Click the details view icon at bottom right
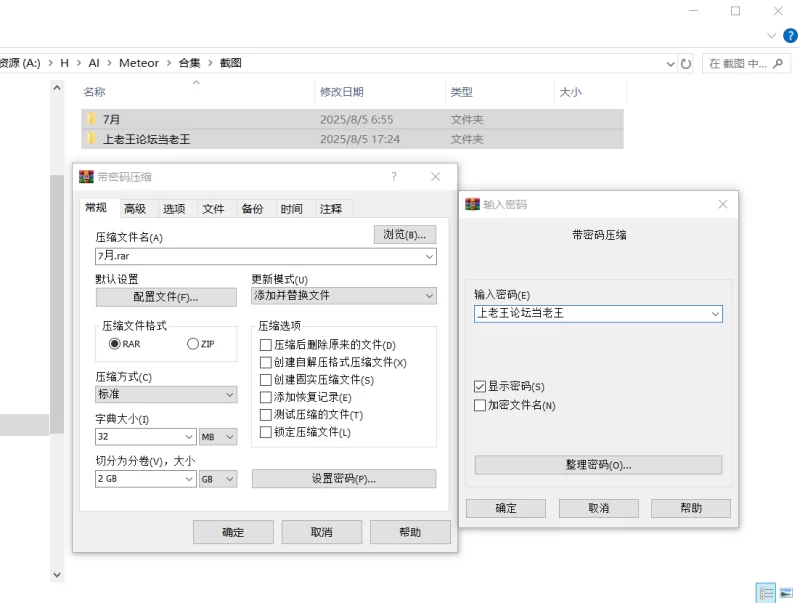The width and height of the screenshot is (800, 603). point(766,593)
